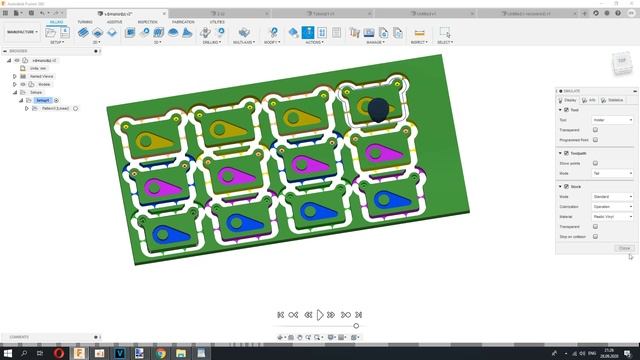Click the Save icon in title bar
The image size is (640, 360).
tap(31, 13)
